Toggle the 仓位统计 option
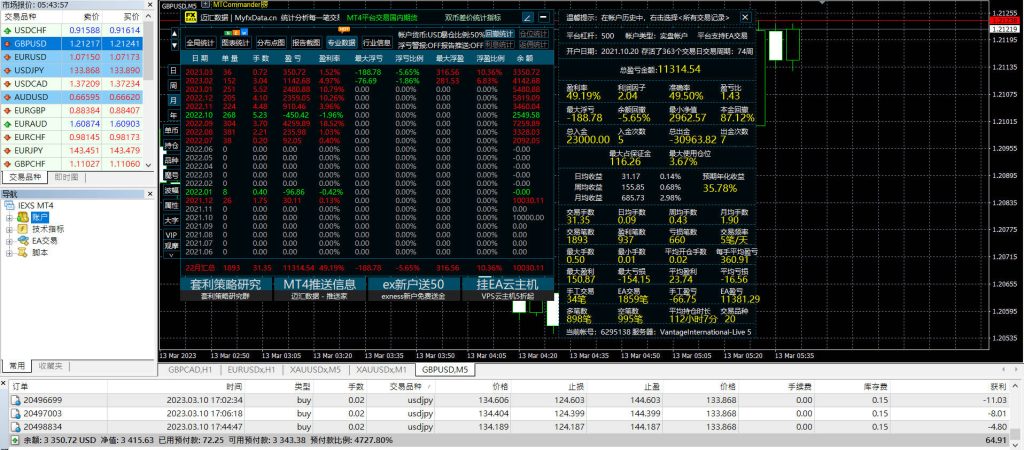 tap(534, 33)
